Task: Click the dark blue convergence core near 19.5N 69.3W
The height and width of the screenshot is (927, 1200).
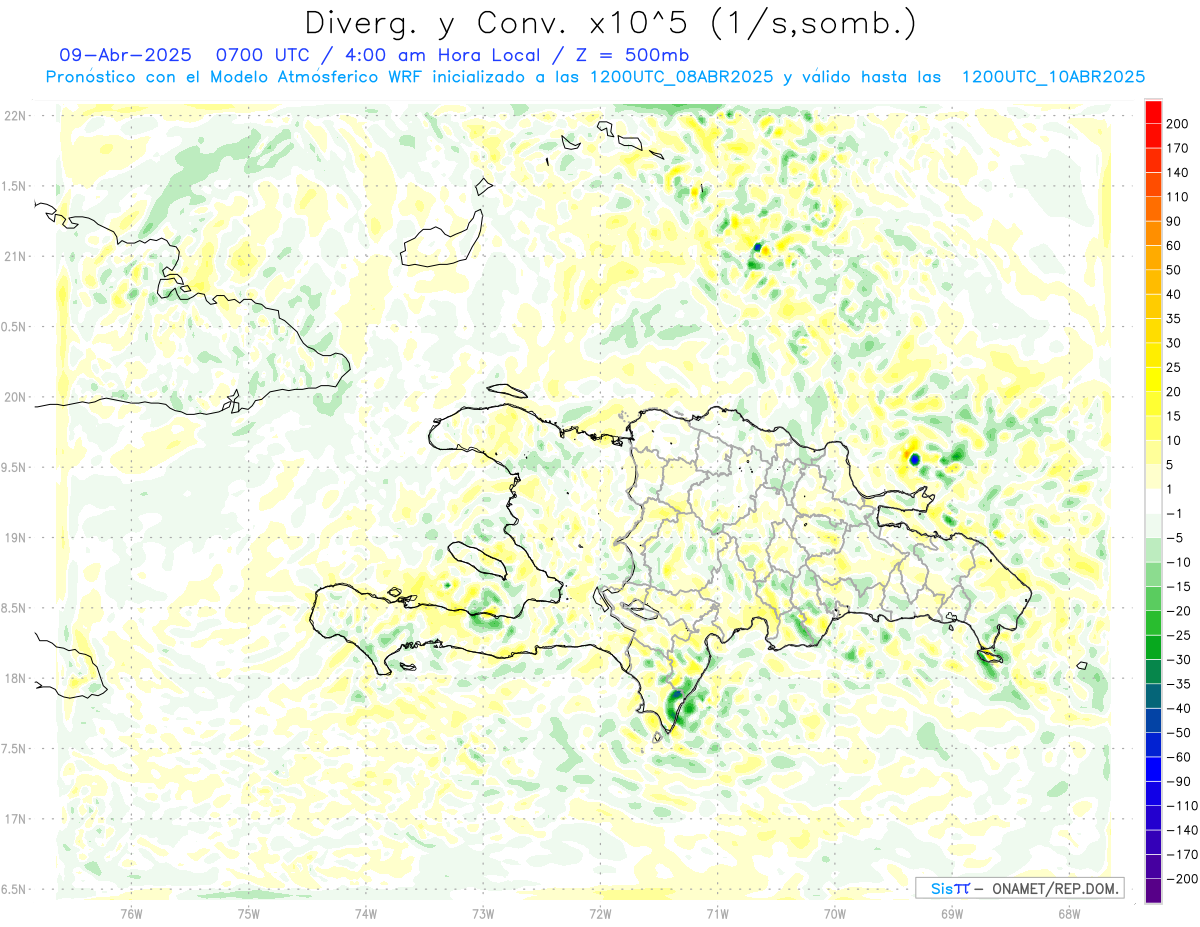Action: point(915,459)
